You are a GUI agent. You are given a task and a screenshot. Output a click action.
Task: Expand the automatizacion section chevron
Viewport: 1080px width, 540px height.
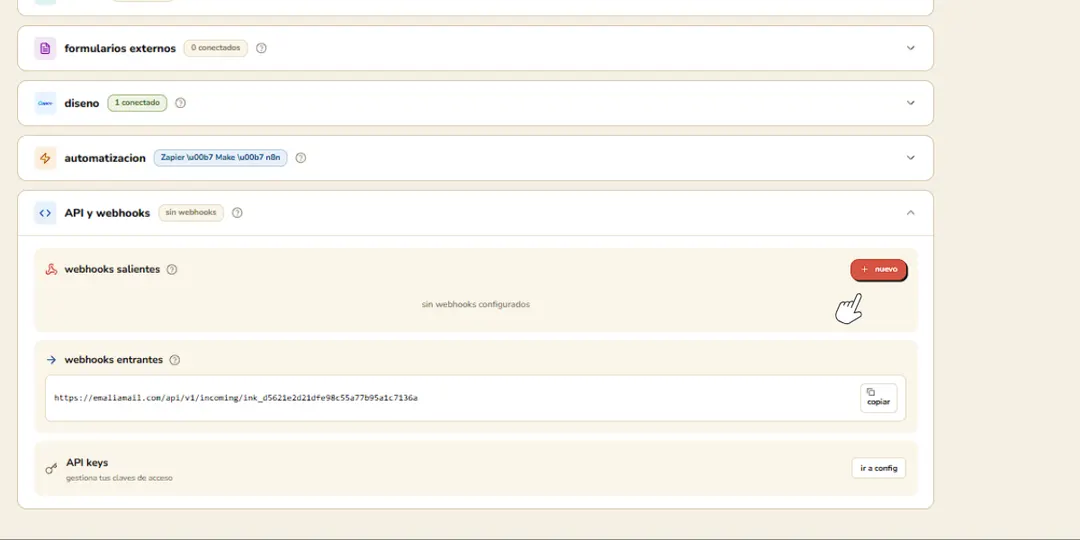[911, 158]
